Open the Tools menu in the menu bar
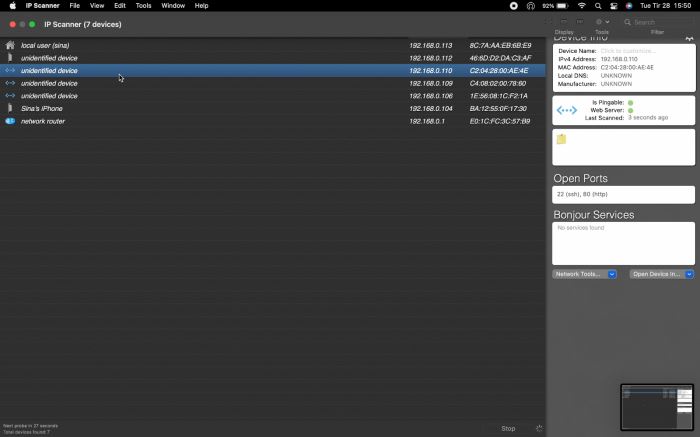700x437 pixels. click(143, 6)
